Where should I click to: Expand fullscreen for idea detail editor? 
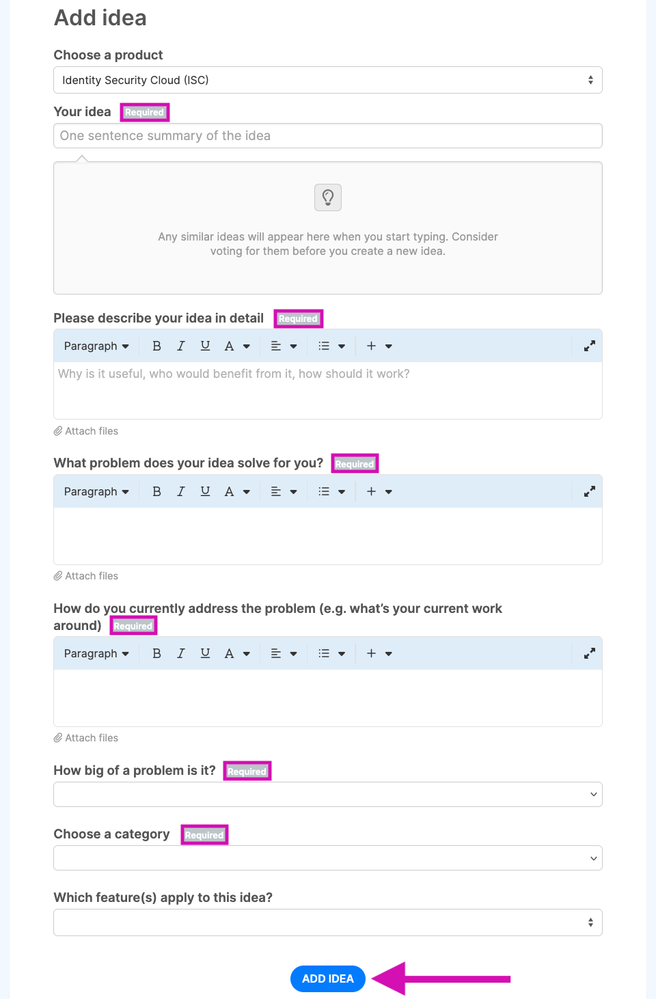tap(589, 346)
